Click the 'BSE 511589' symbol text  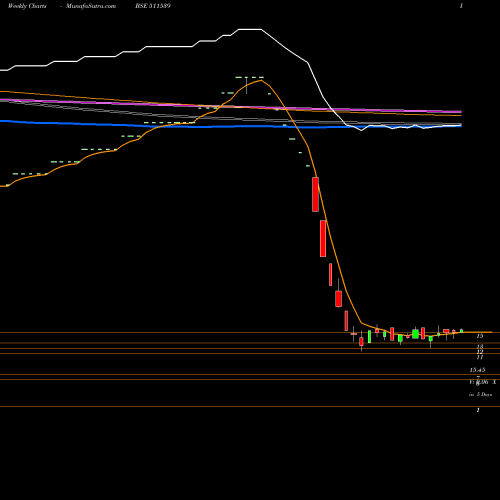tap(153, 6)
